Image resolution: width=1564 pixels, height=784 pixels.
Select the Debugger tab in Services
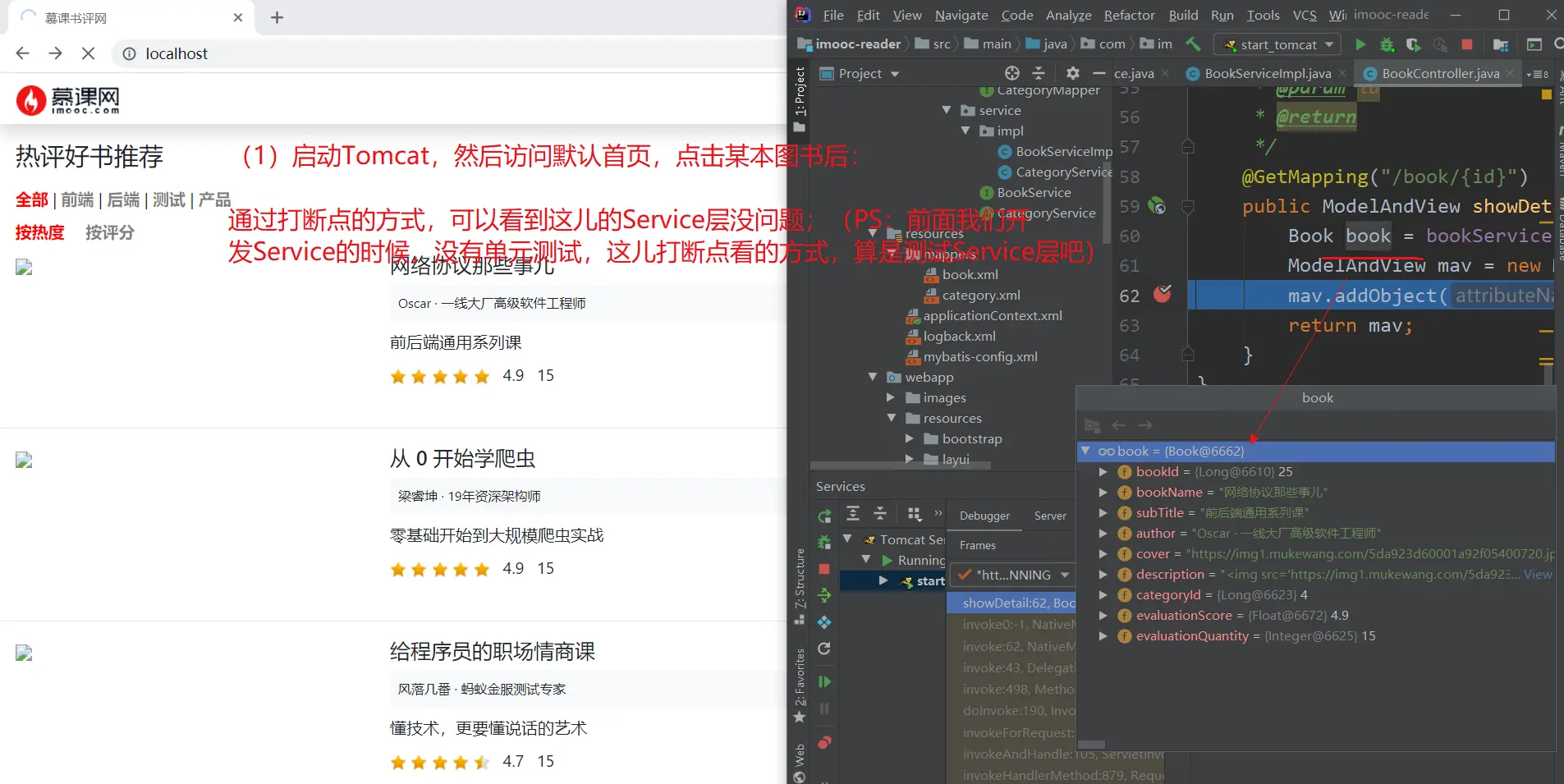tap(984, 516)
